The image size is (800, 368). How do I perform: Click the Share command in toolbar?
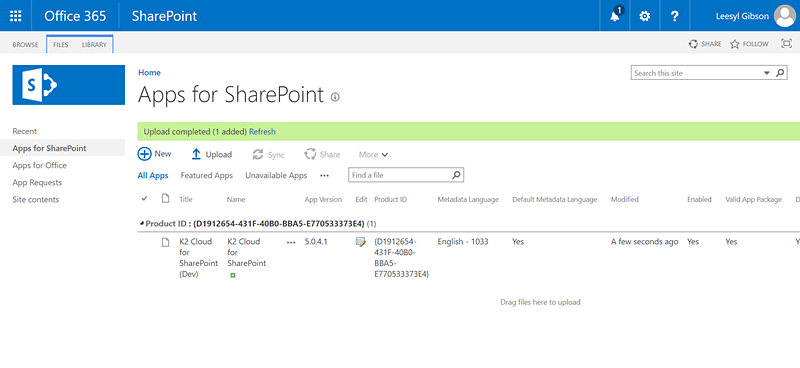coord(322,154)
